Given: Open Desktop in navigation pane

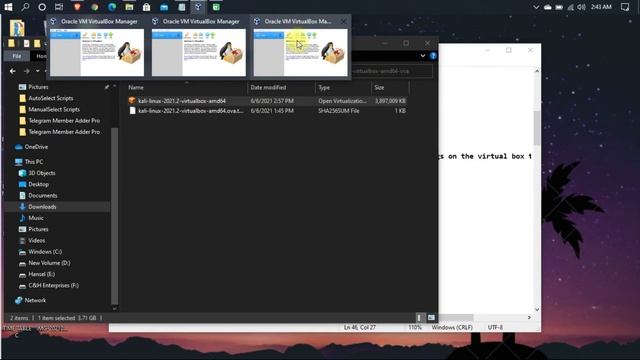Looking at the screenshot, I should [x=38, y=184].
